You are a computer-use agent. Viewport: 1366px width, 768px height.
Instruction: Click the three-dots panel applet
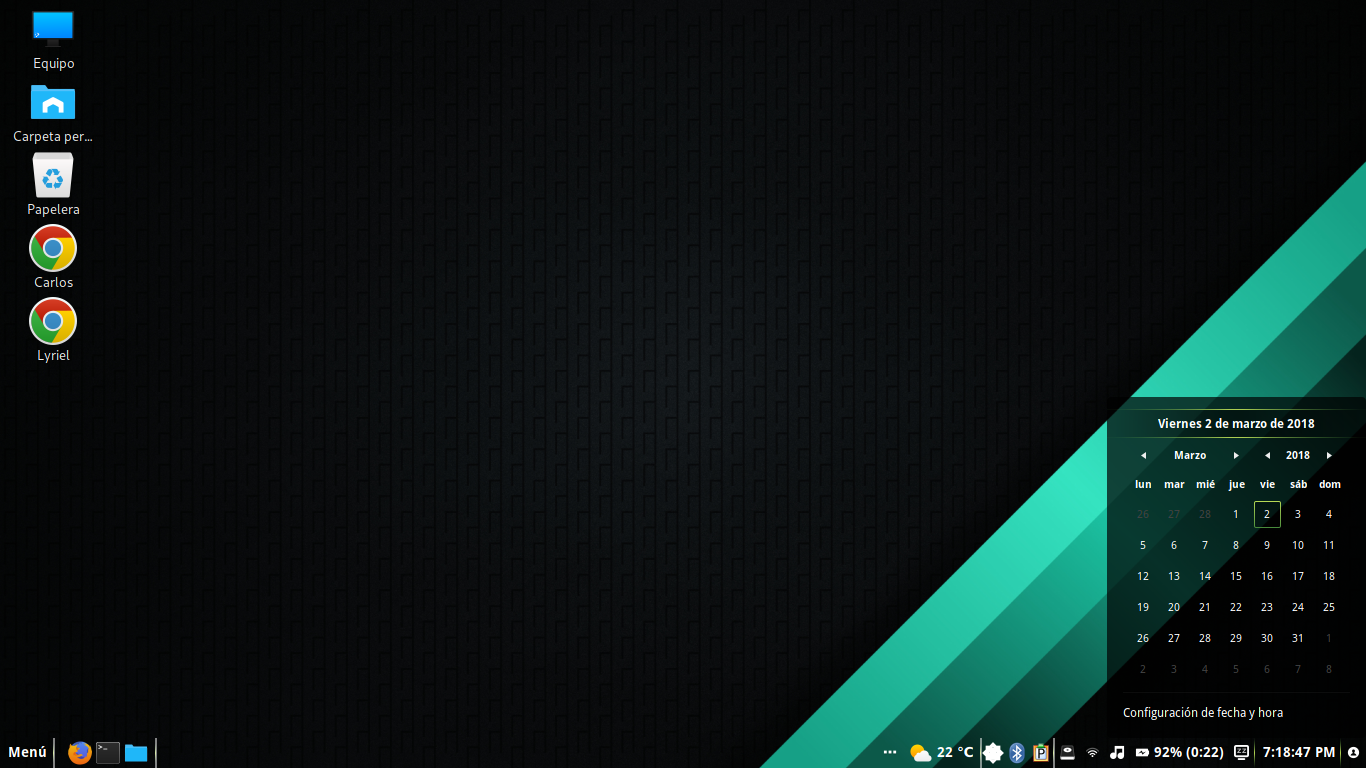point(890,752)
